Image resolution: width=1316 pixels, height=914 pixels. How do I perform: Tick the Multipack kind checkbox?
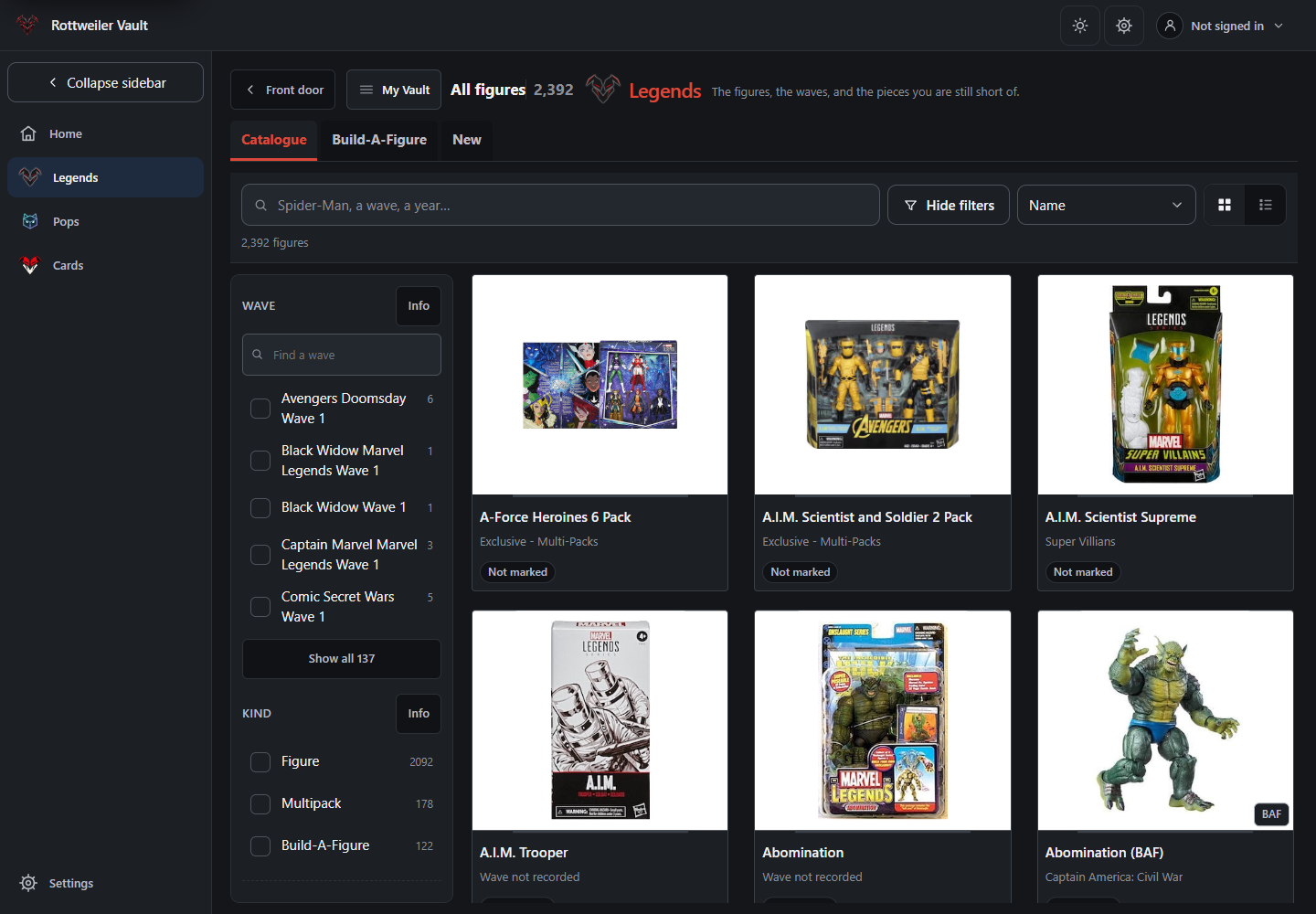coord(260,803)
